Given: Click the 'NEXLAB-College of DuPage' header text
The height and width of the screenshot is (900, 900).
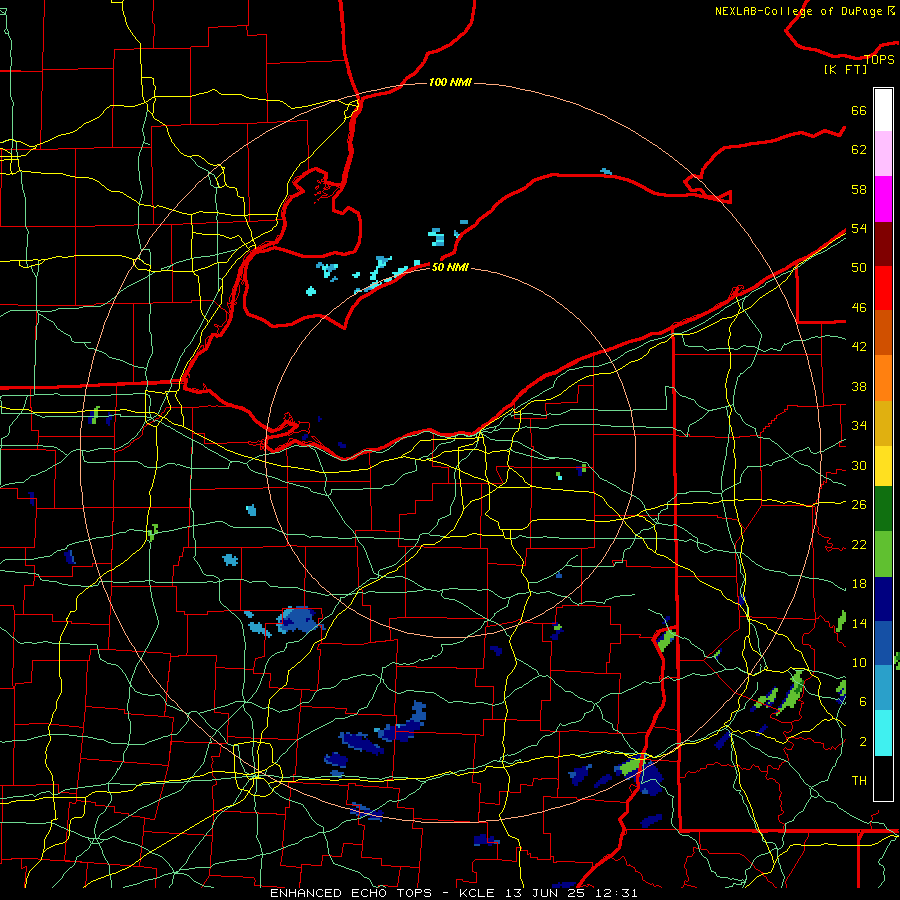Looking at the screenshot, I should 798,11.
